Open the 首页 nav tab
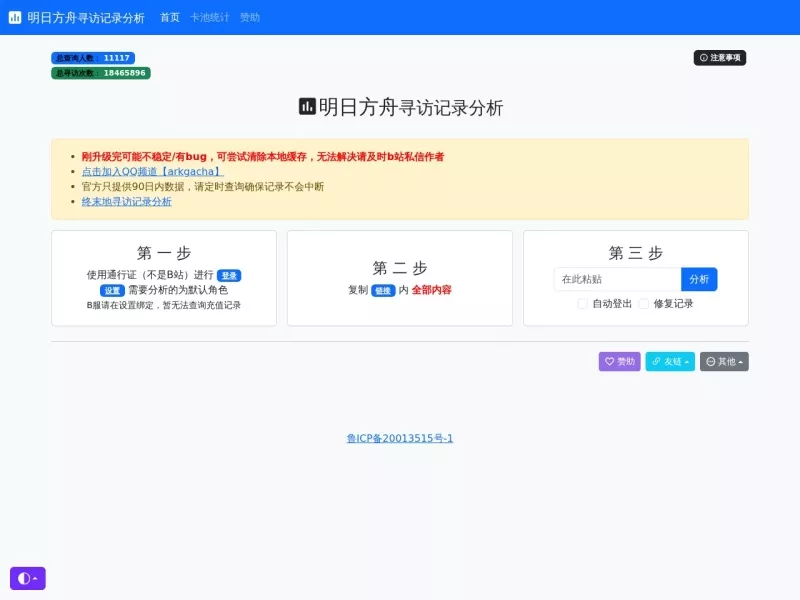 170,17
